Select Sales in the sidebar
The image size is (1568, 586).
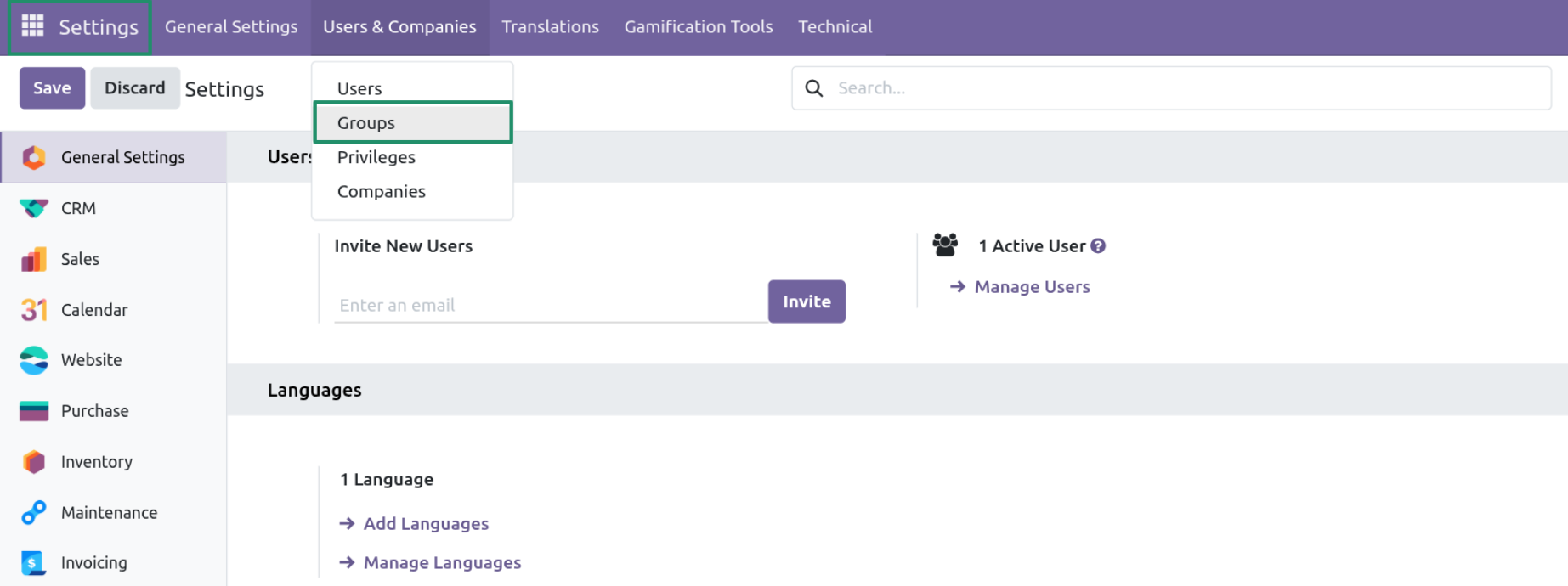[x=114, y=259]
